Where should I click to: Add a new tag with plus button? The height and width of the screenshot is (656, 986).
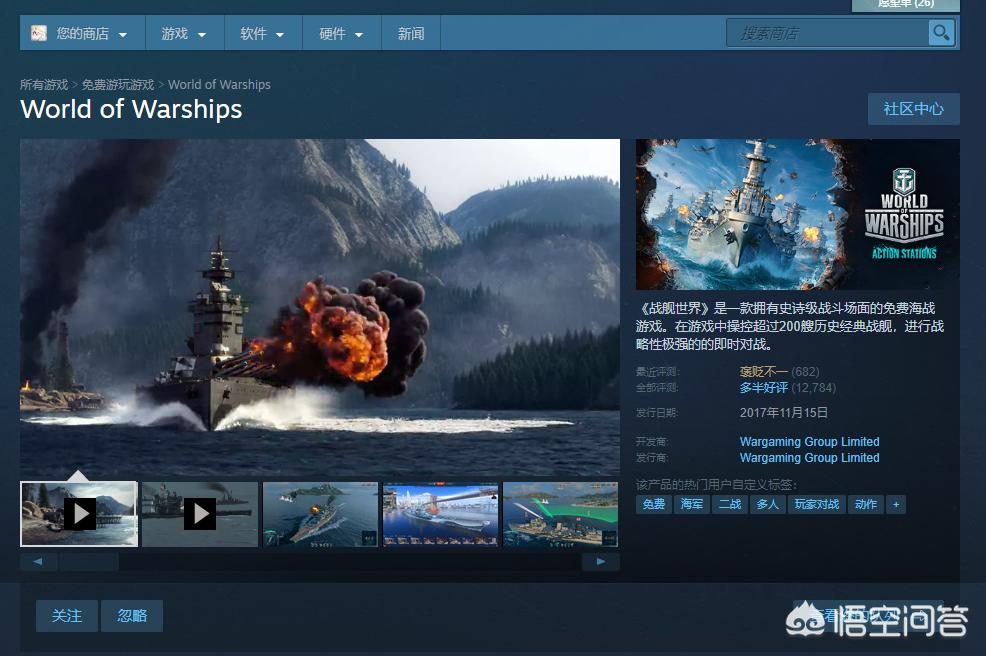click(x=896, y=504)
